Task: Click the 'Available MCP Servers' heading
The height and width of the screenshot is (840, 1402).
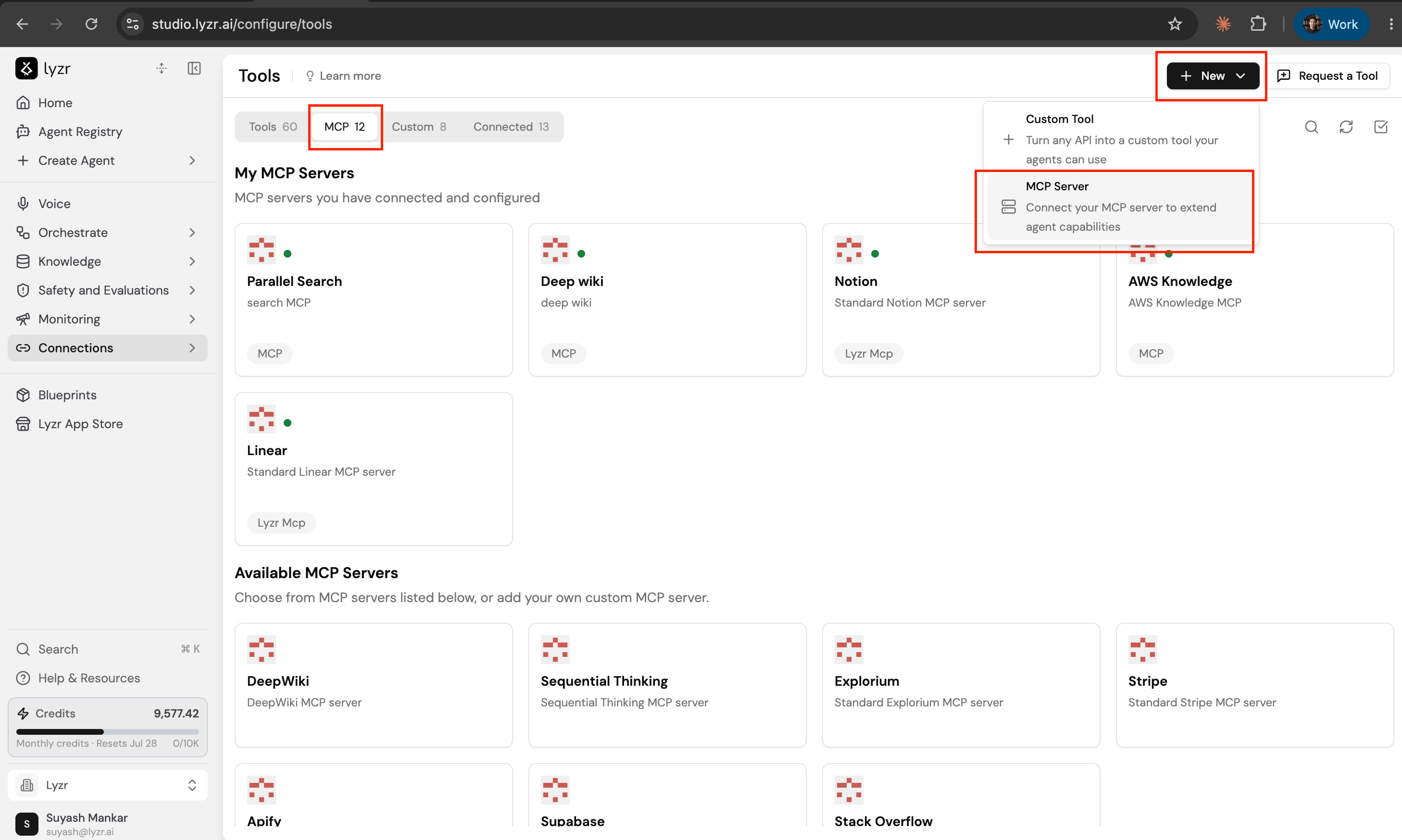Action: coord(316,572)
